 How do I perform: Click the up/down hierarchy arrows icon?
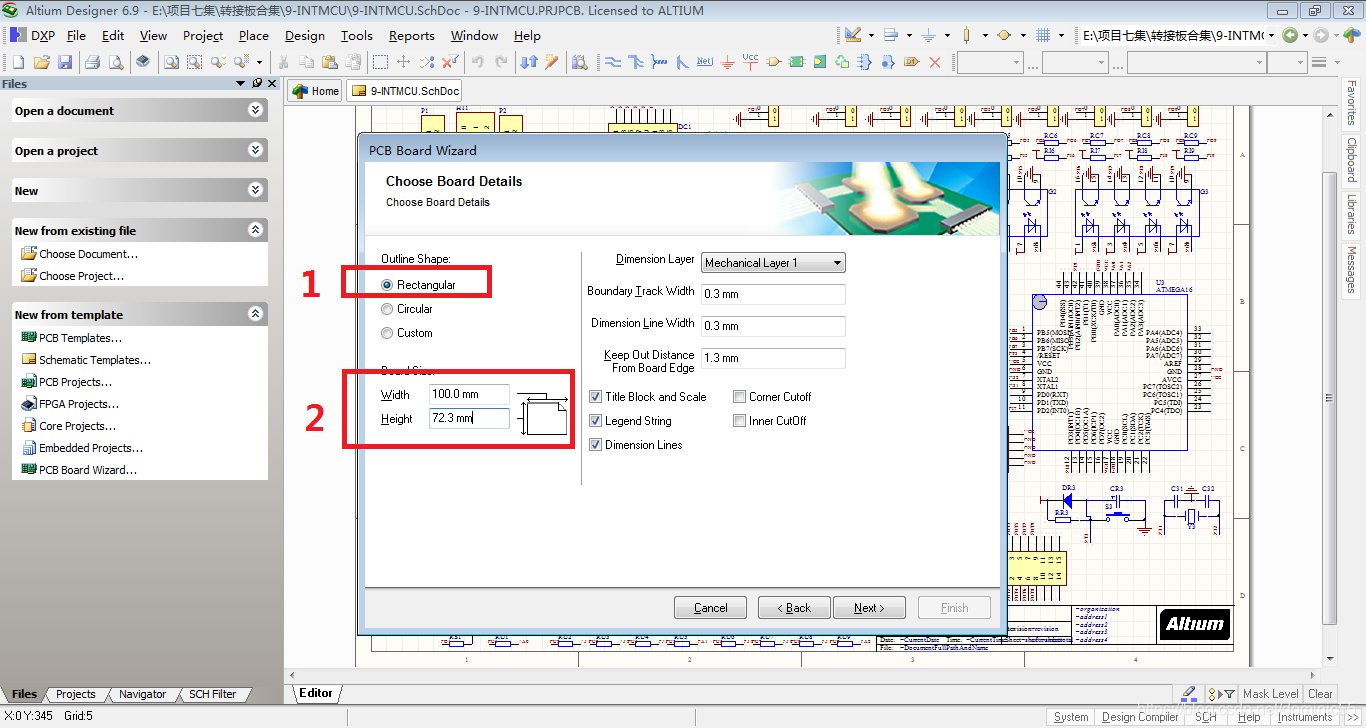tap(529, 62)
